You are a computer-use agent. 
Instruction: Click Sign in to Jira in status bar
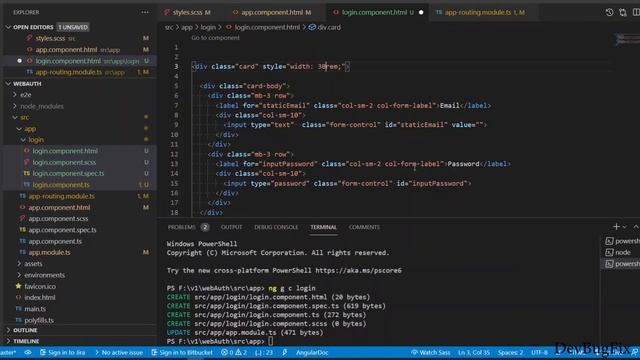click(62, 352)
